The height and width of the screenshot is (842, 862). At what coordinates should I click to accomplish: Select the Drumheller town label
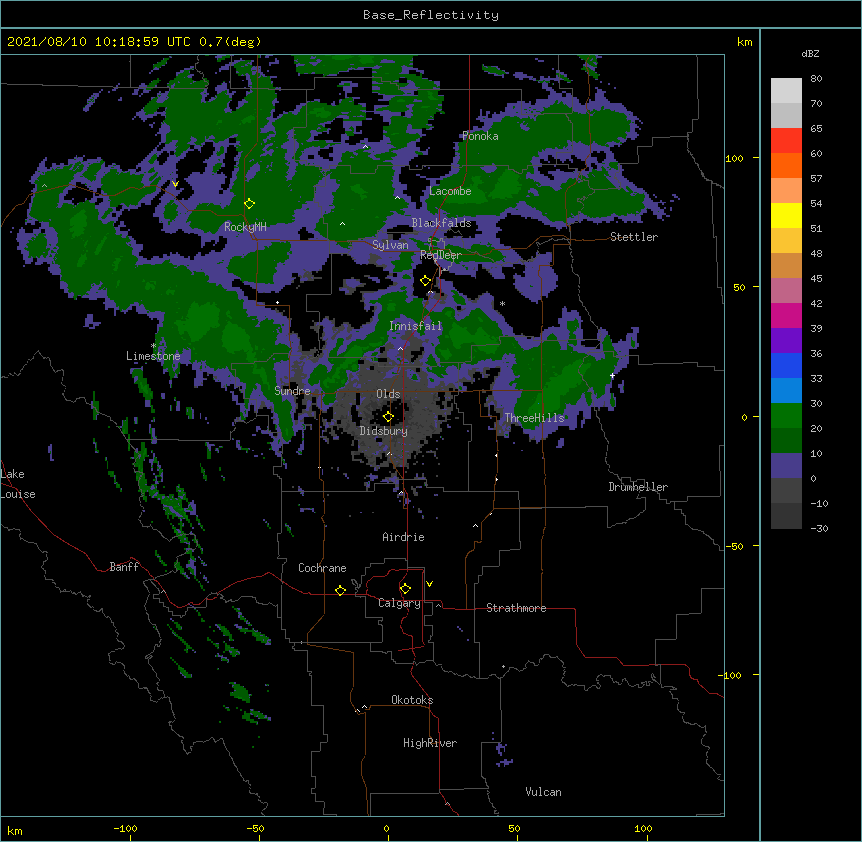tap(638, 487)
